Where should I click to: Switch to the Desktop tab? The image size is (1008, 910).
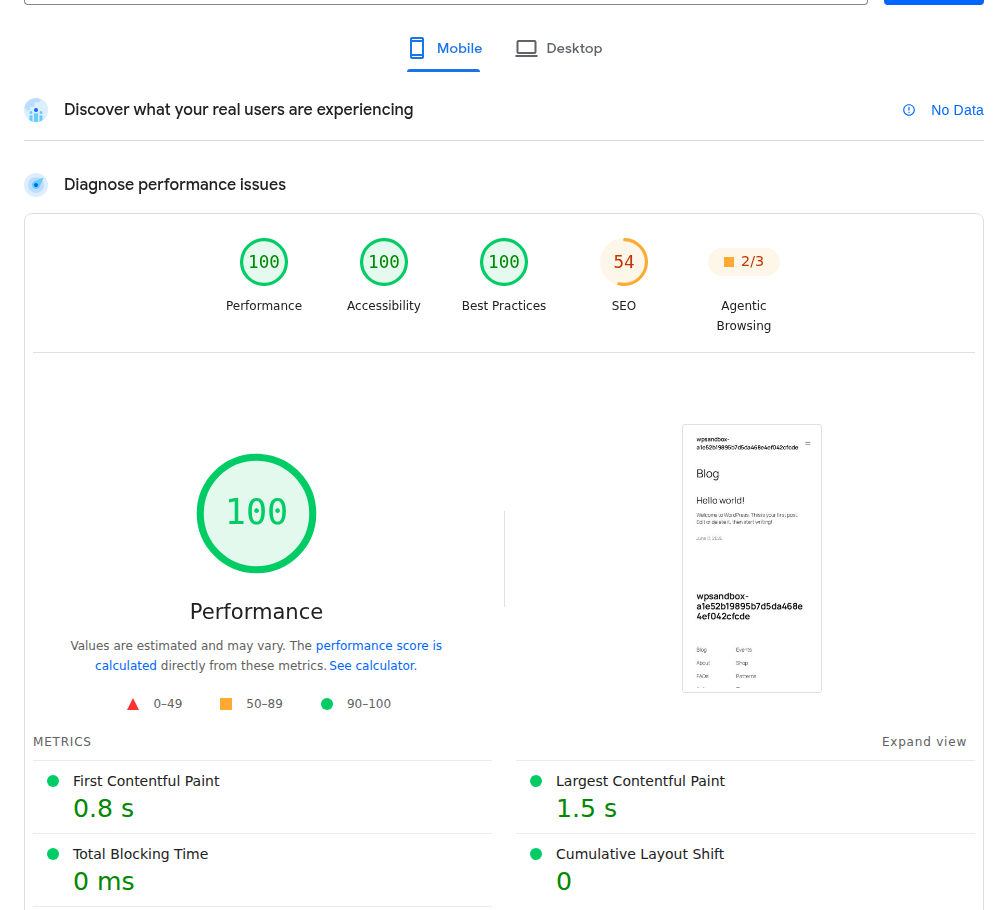[559, 49]
